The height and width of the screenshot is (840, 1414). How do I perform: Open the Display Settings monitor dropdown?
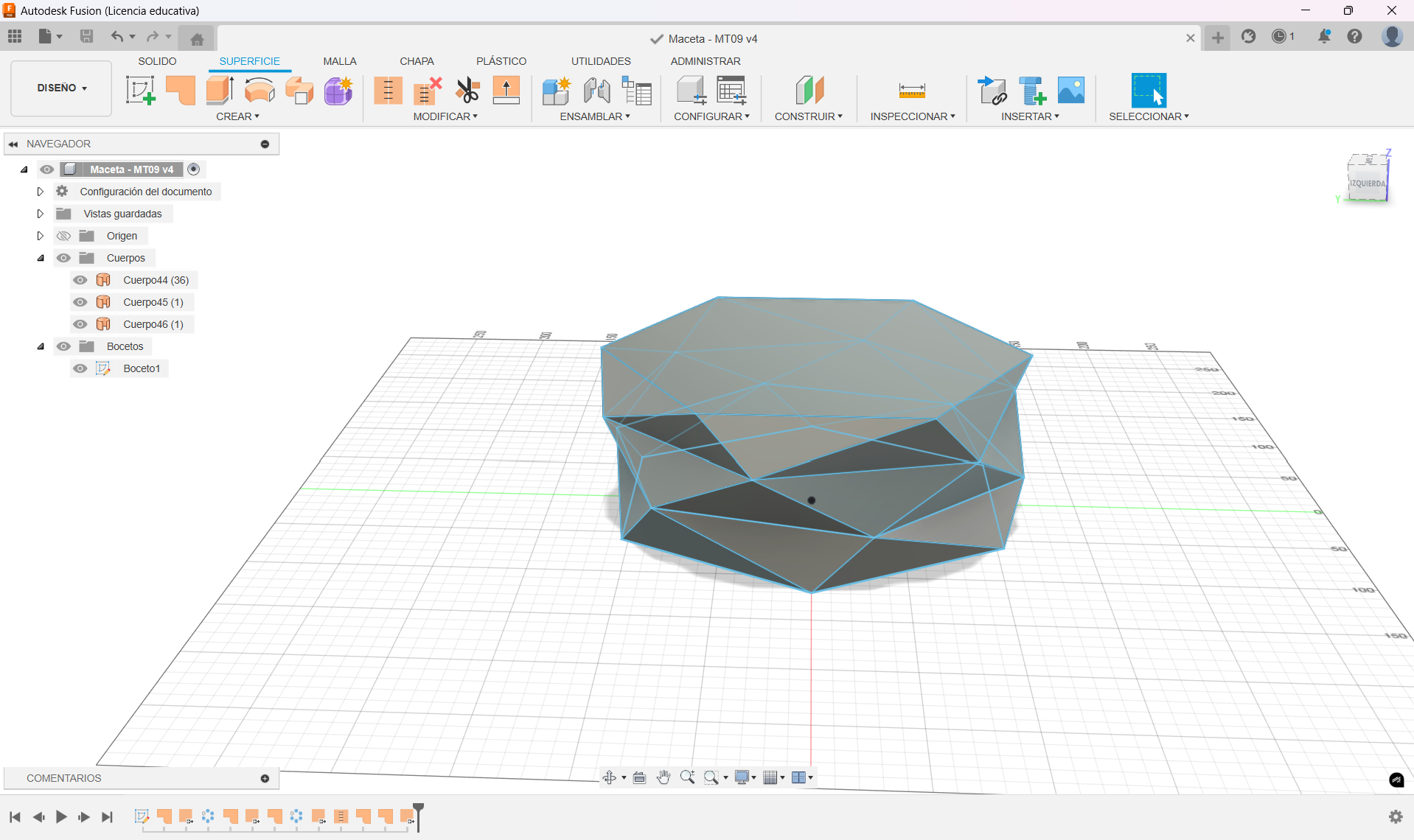745,777
